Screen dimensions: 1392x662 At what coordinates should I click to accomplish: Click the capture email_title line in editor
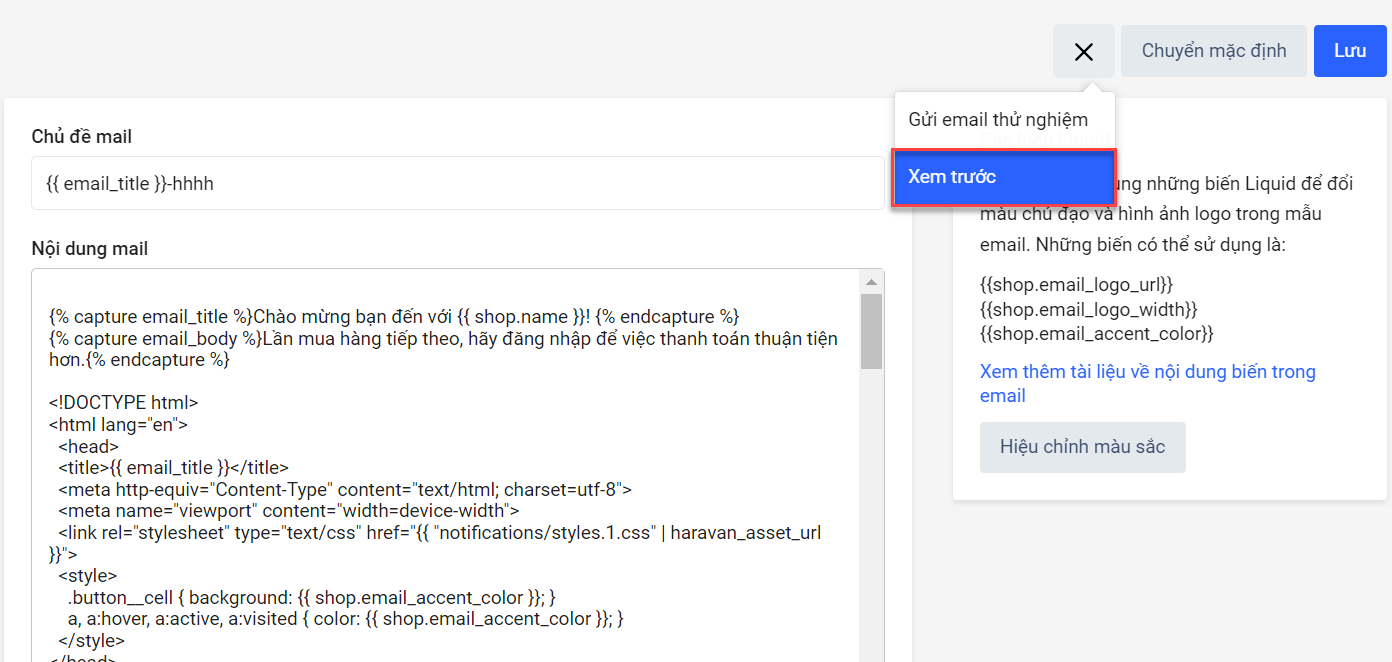point(394,317)
